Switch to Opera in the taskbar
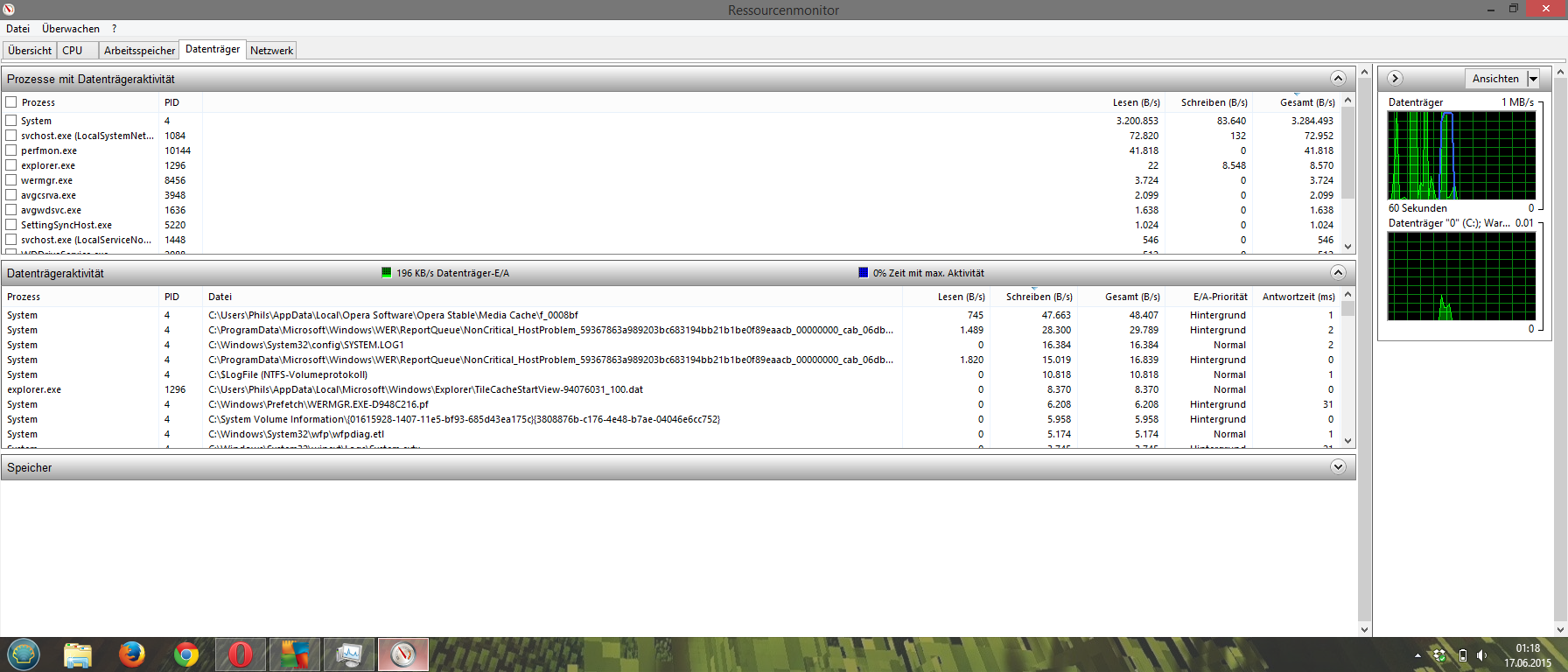 (241, 654)
